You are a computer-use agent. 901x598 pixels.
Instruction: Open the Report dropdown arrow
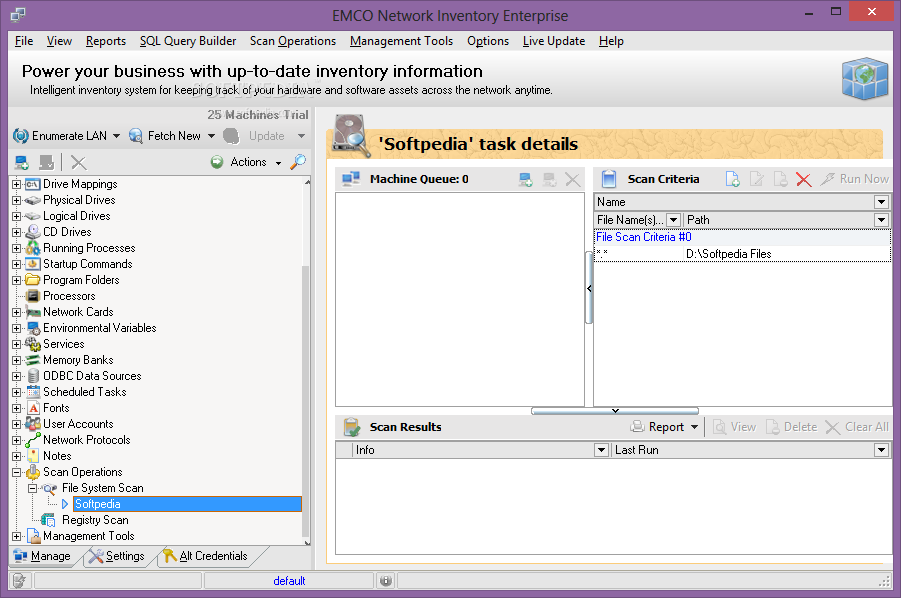tap(694, 427)
